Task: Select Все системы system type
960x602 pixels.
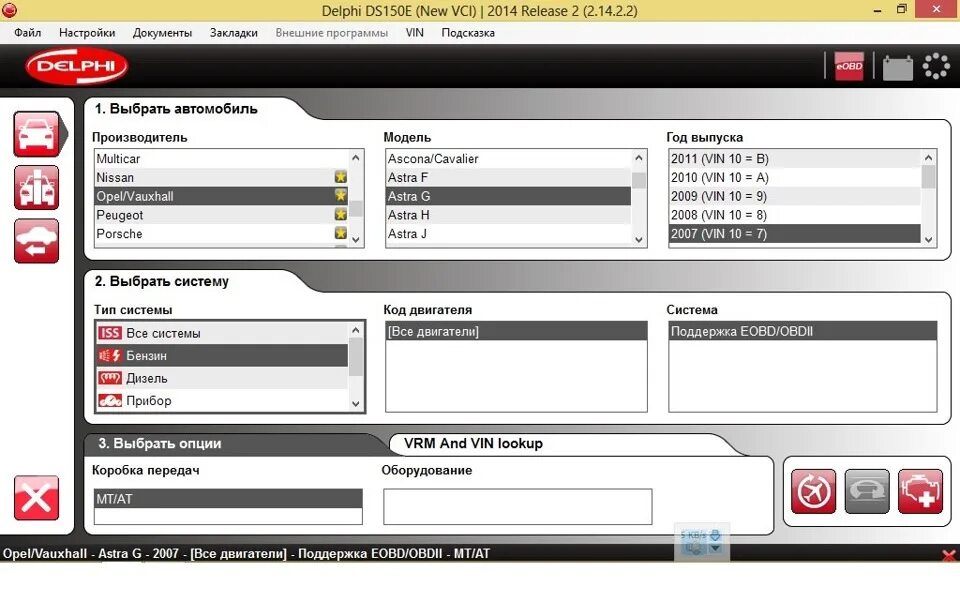Action: tap(222, 333)
